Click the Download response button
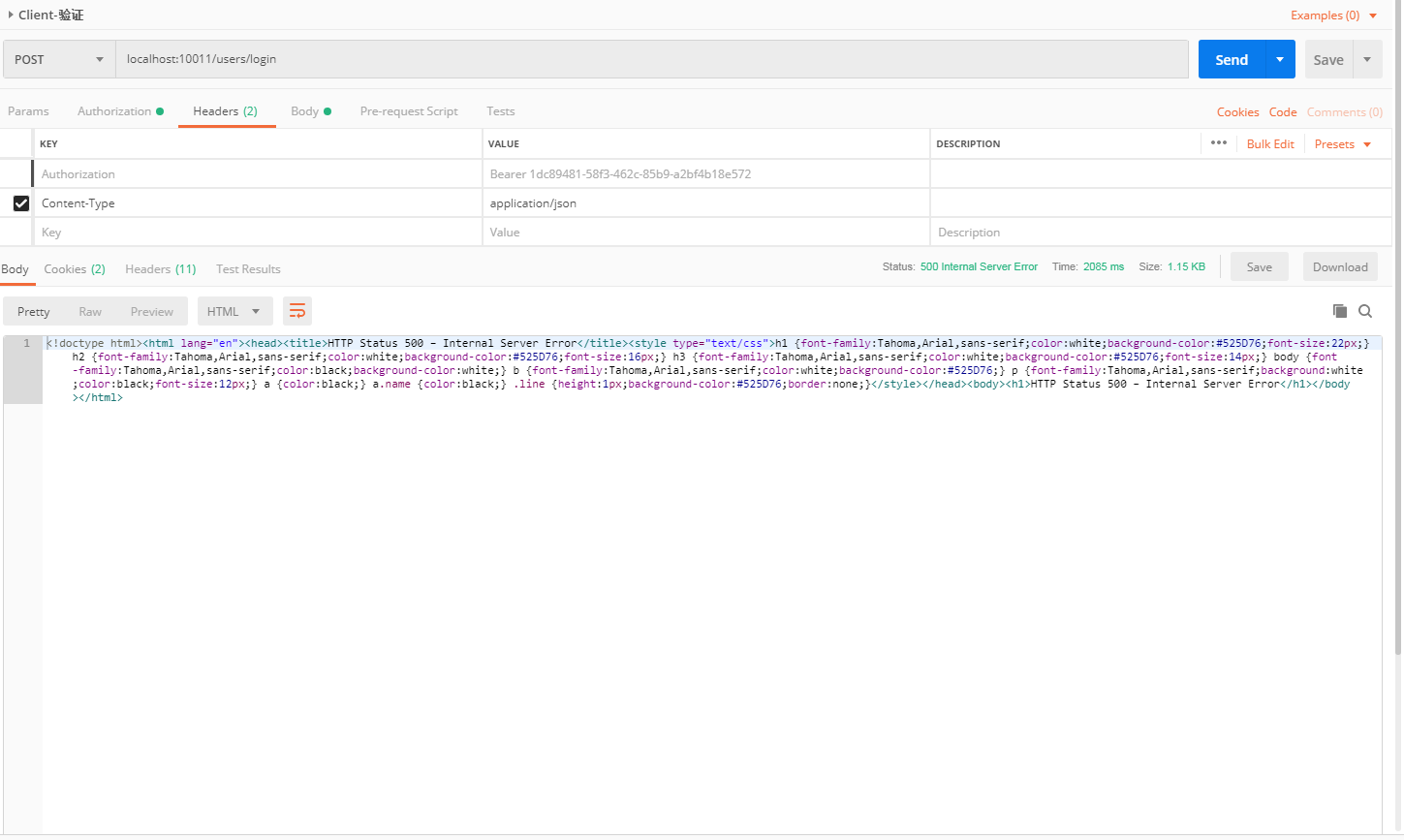 [x=1340, y=266]
